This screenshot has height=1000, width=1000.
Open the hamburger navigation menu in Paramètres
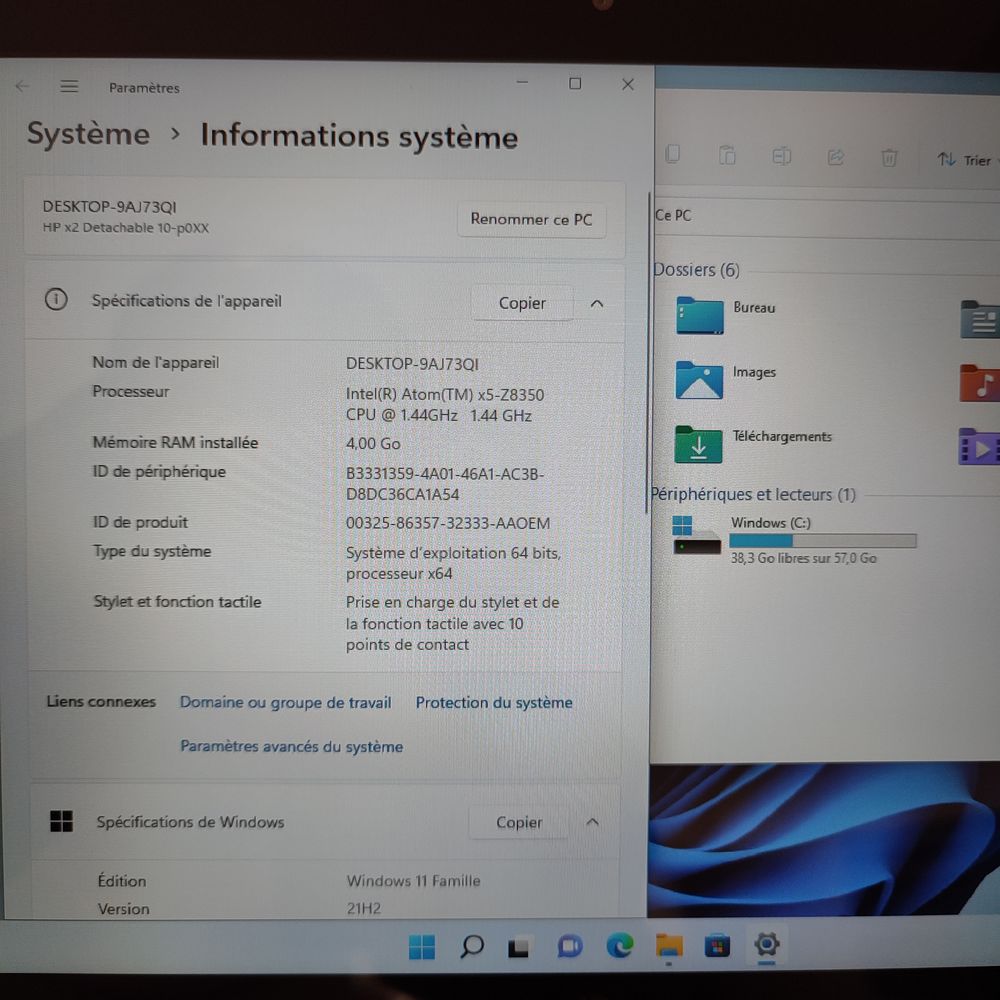coord(69,86)
